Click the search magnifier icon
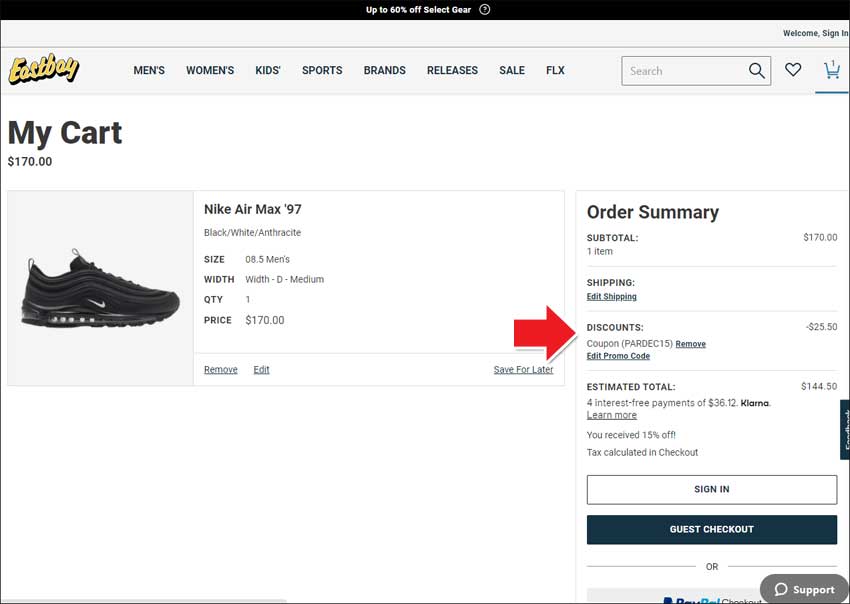 coord(757,70)
